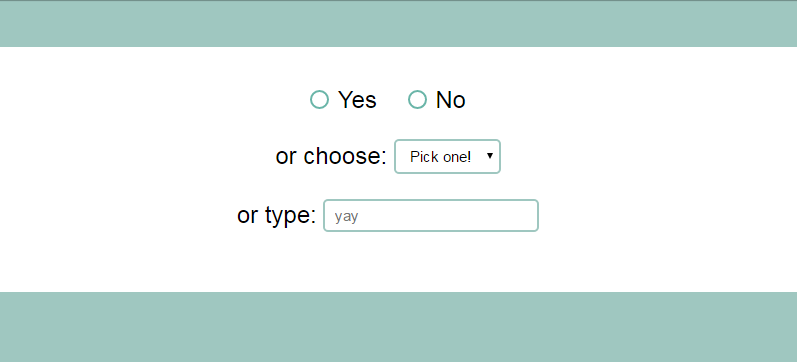Click the "Yes" text label
This screenshot has width=797, height=362.
point(357,100)
